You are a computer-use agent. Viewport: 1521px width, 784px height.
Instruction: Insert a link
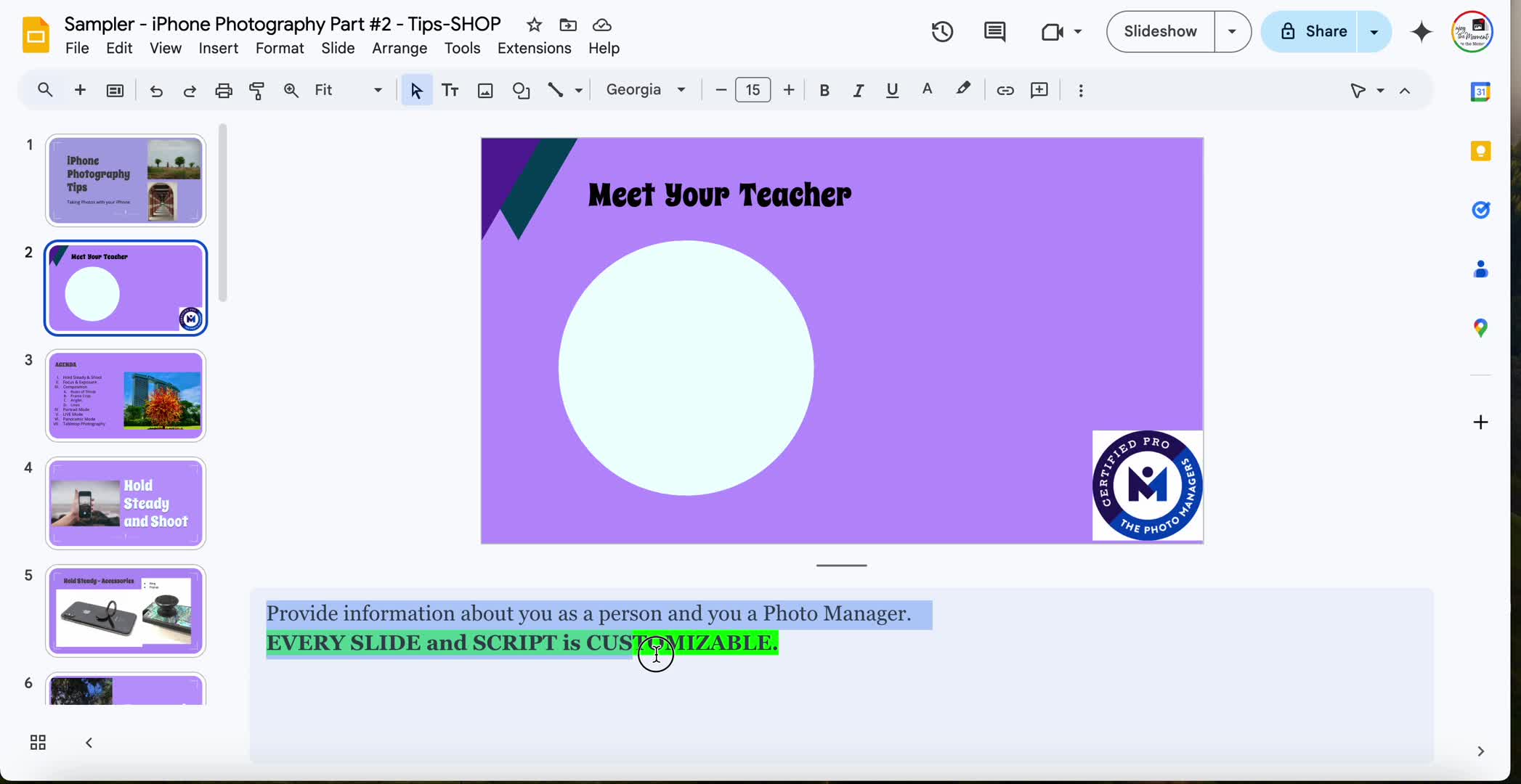click(x=1005, y=90)
